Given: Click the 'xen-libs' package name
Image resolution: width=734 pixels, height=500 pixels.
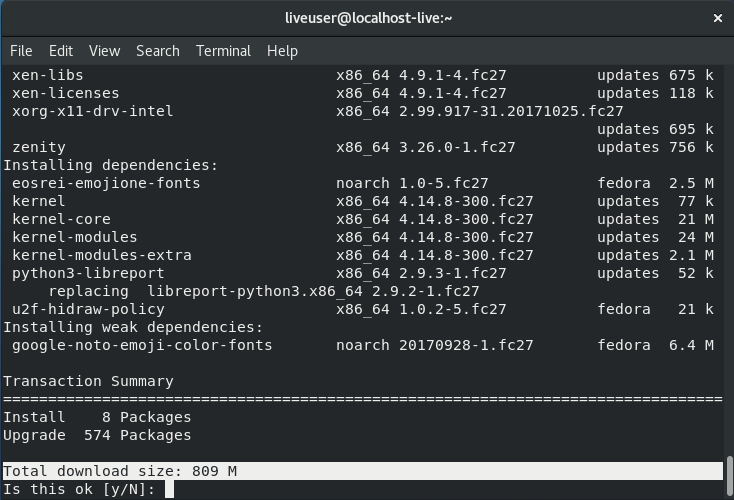Looking at the screenshot, I should (x=48, y=75).
